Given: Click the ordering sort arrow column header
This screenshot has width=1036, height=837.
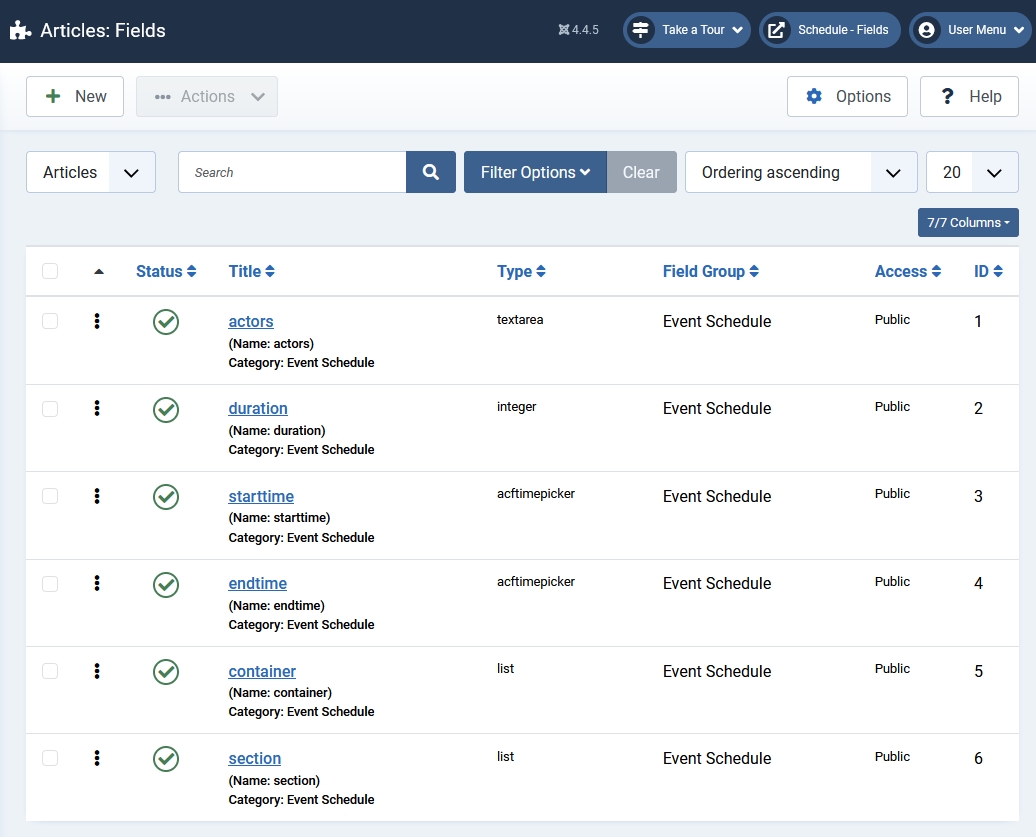Looking at the screenshot, I should pos(98,271).
